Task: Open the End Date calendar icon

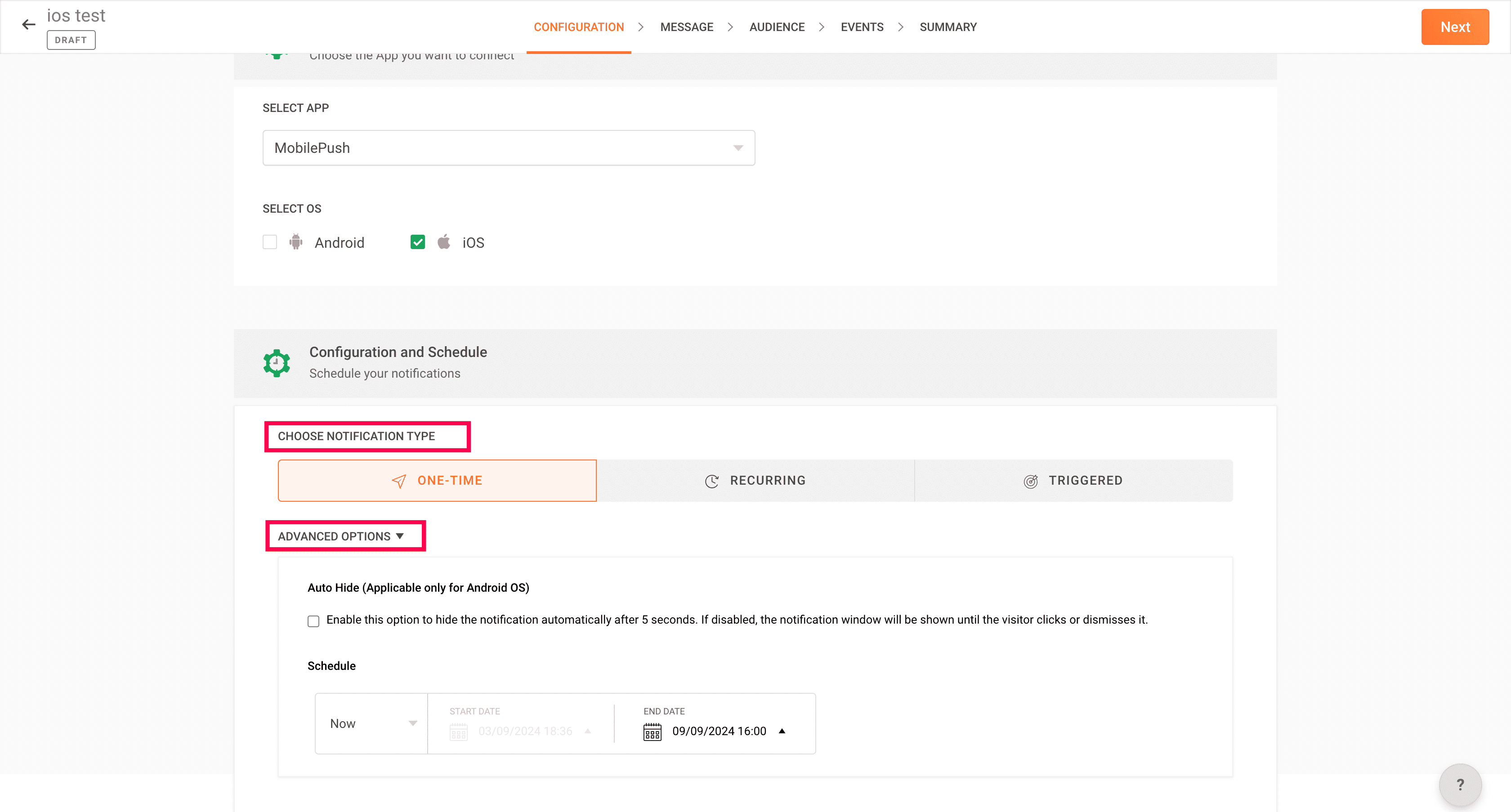Action: [652, 732]
